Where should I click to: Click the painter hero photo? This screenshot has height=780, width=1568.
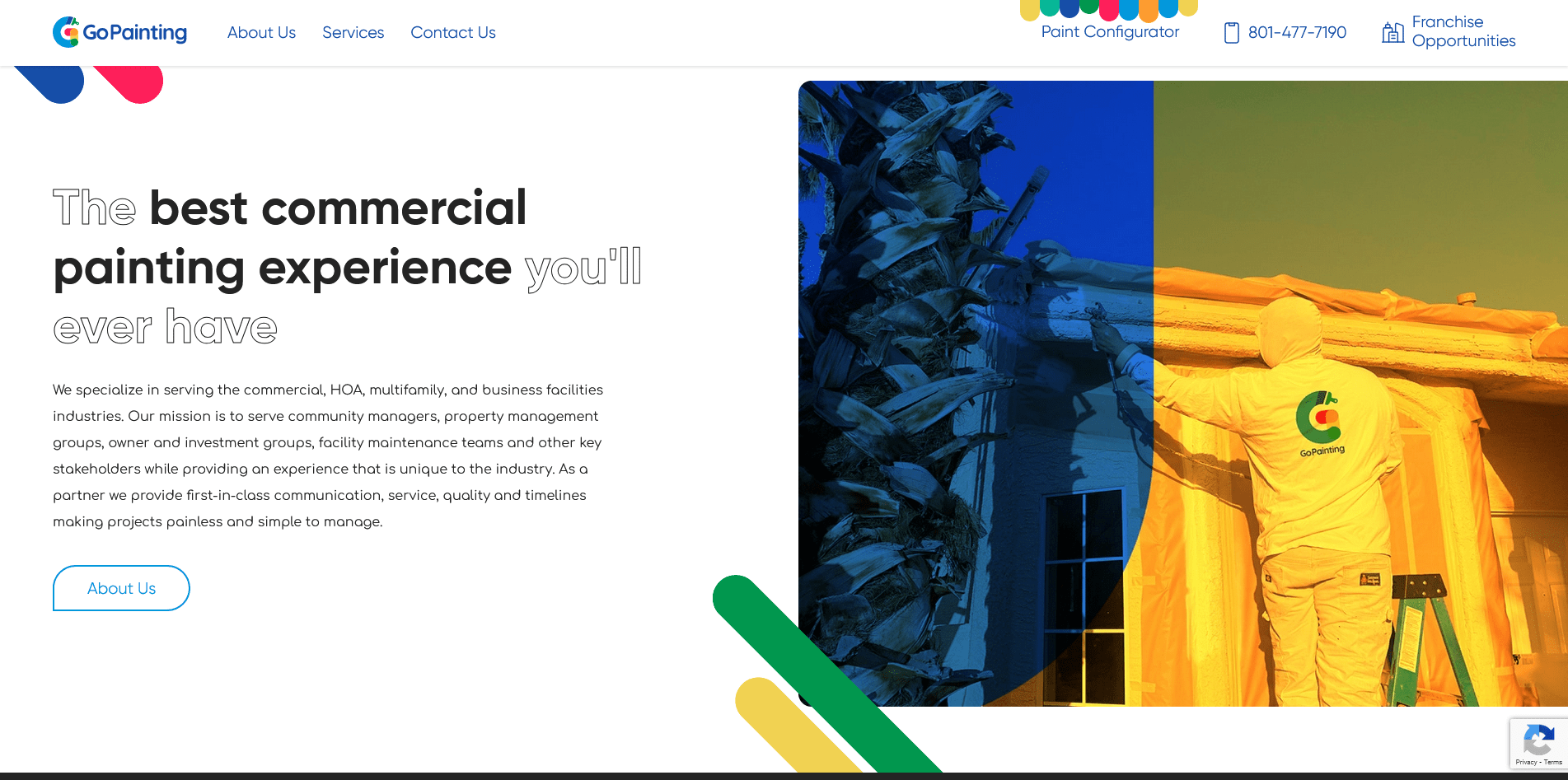(x=1182, y=393)
